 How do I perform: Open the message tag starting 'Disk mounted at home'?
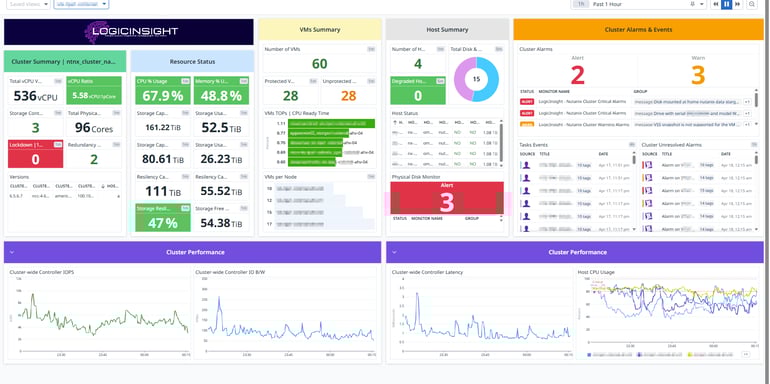[687, 102]
